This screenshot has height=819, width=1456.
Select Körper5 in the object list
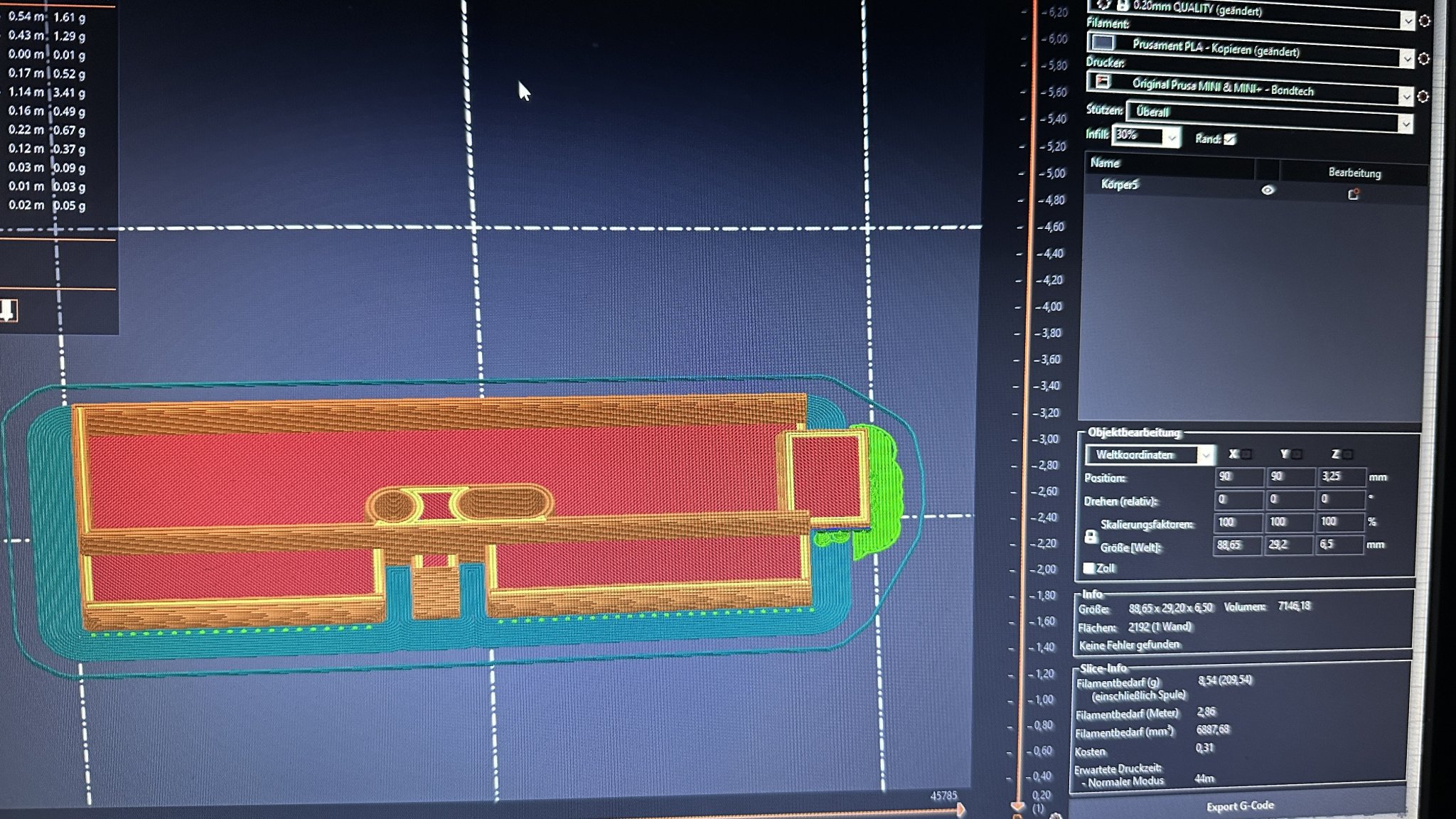pos(1120,185)
